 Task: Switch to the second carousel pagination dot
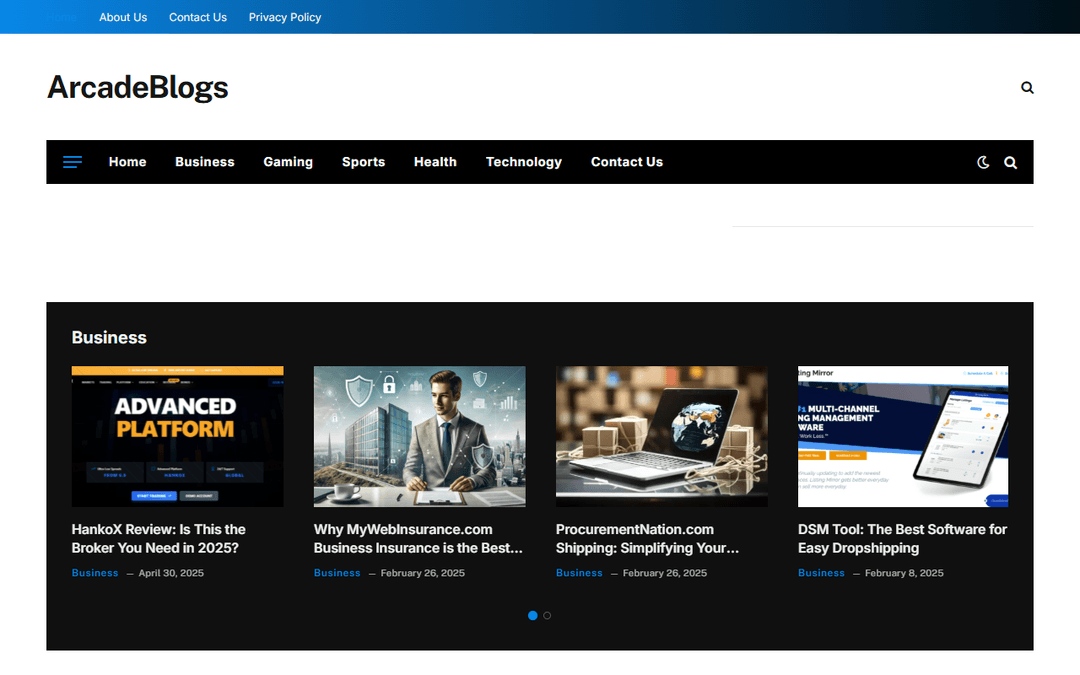coord(547,616)
